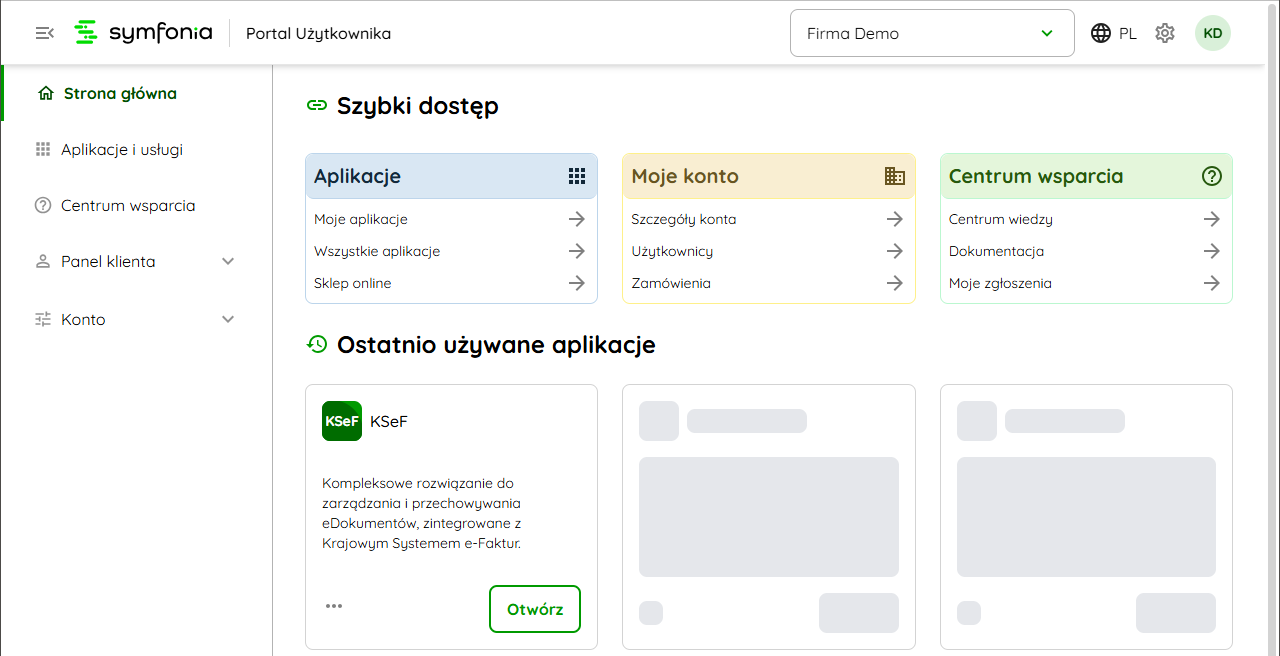Go to Moje zgłoszenia link

pos(1000,283)
